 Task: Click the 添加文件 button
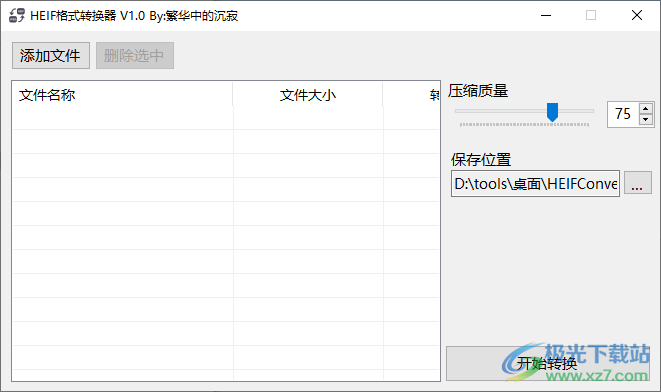(51, 55)
